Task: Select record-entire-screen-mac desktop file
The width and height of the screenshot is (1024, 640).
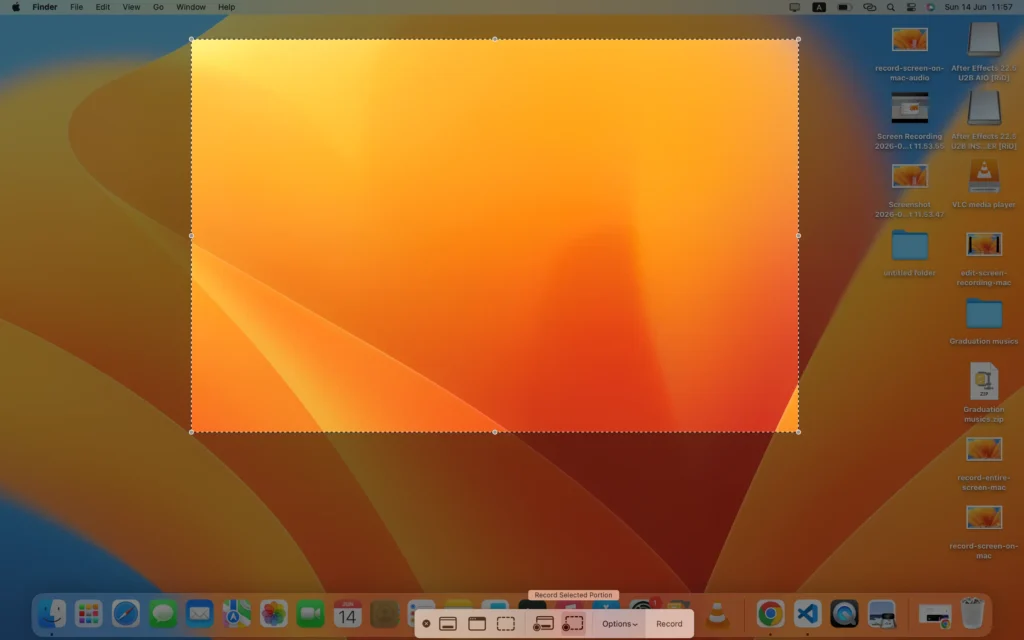Action: click(x=984, y=449)
